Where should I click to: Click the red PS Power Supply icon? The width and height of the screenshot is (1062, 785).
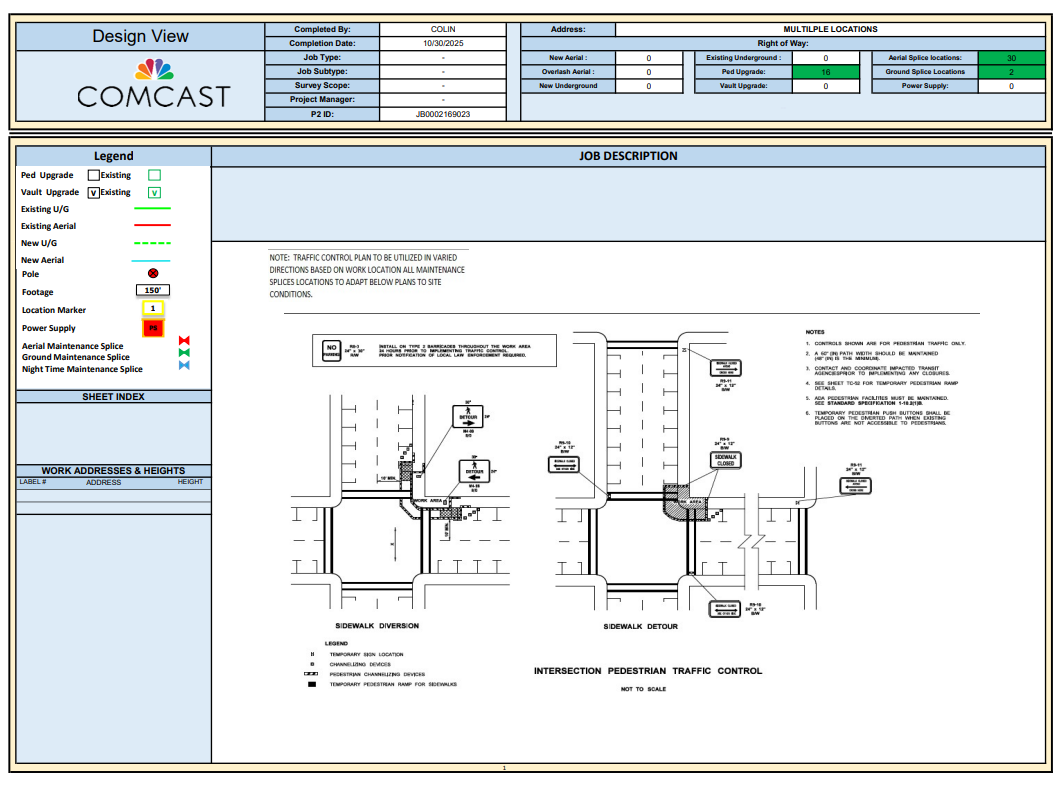(153, 328)
